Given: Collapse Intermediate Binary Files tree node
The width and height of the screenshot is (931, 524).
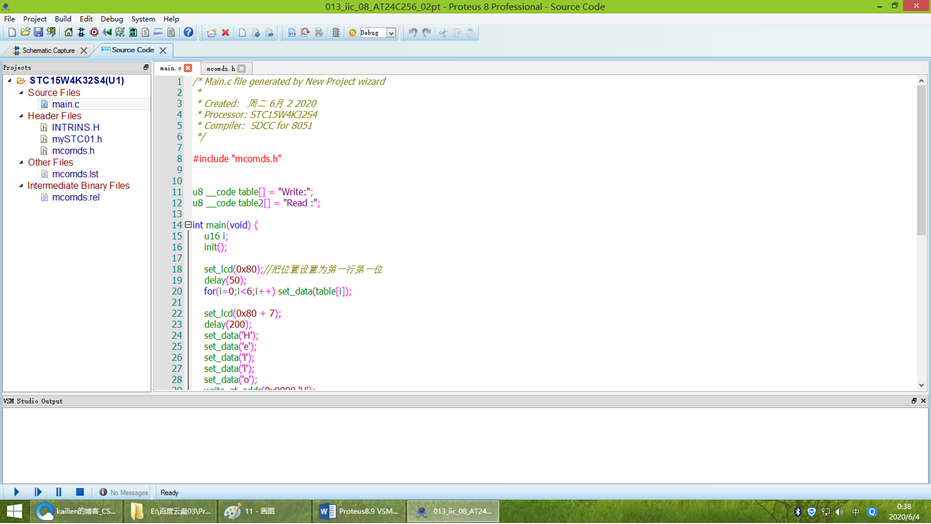Looking at the screenshot, I should tap(21, 185).
